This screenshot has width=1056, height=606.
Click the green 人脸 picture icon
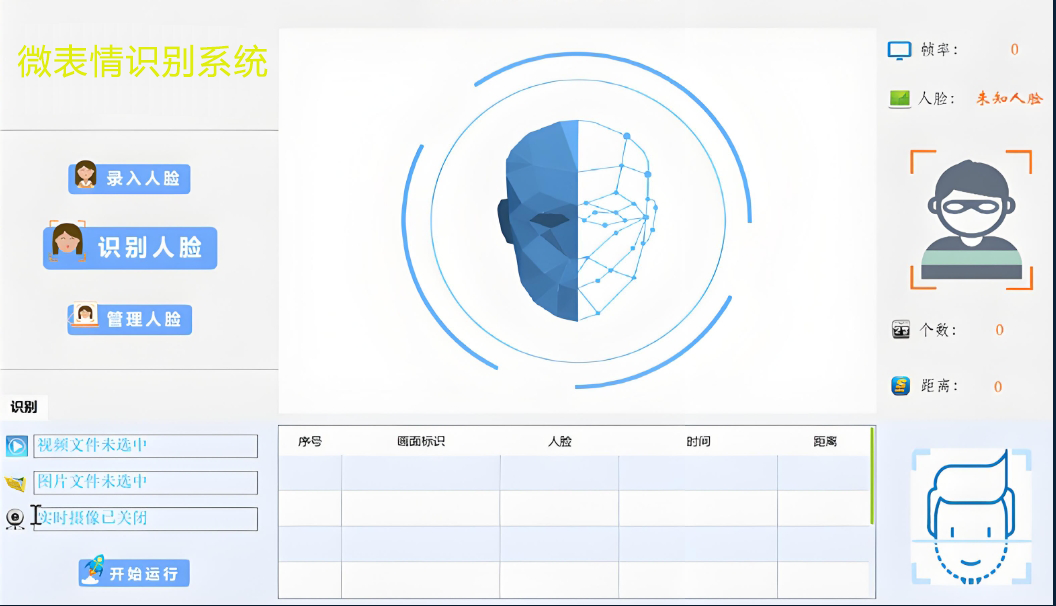[900, 99]
